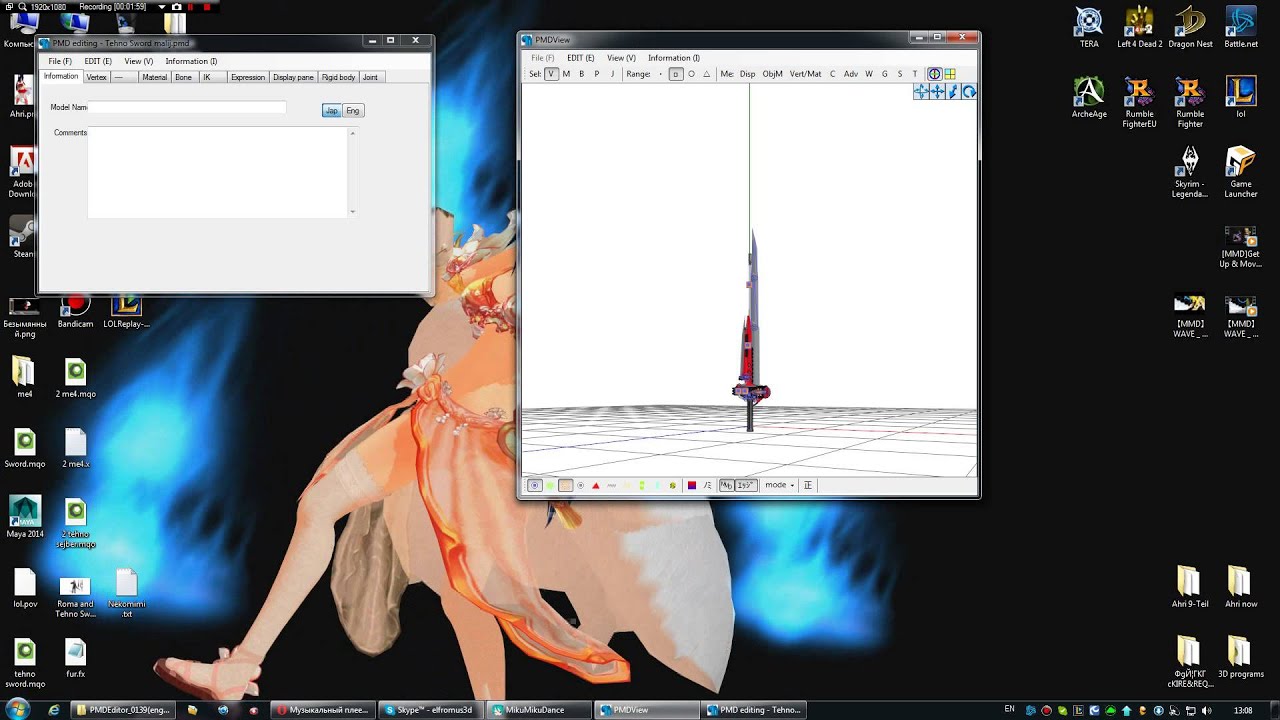
Task: Switch to the Material tab
Action: [155, 77]
